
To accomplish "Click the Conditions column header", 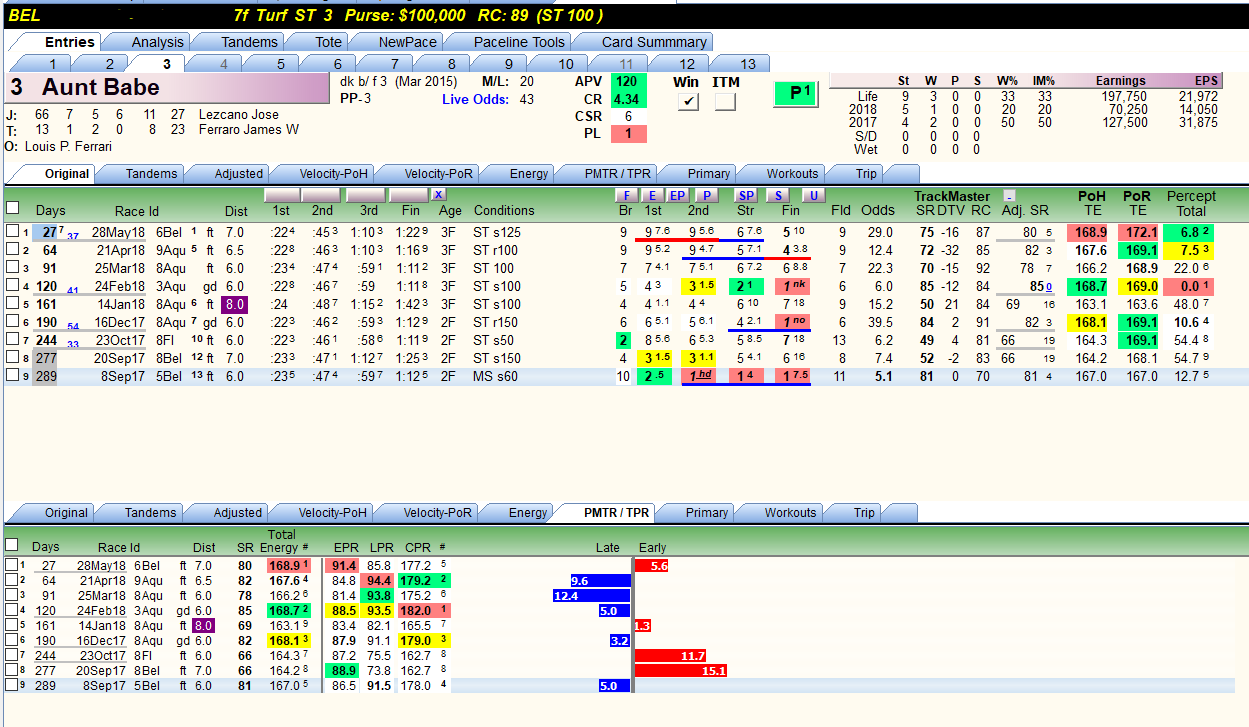I will [504, 211].
